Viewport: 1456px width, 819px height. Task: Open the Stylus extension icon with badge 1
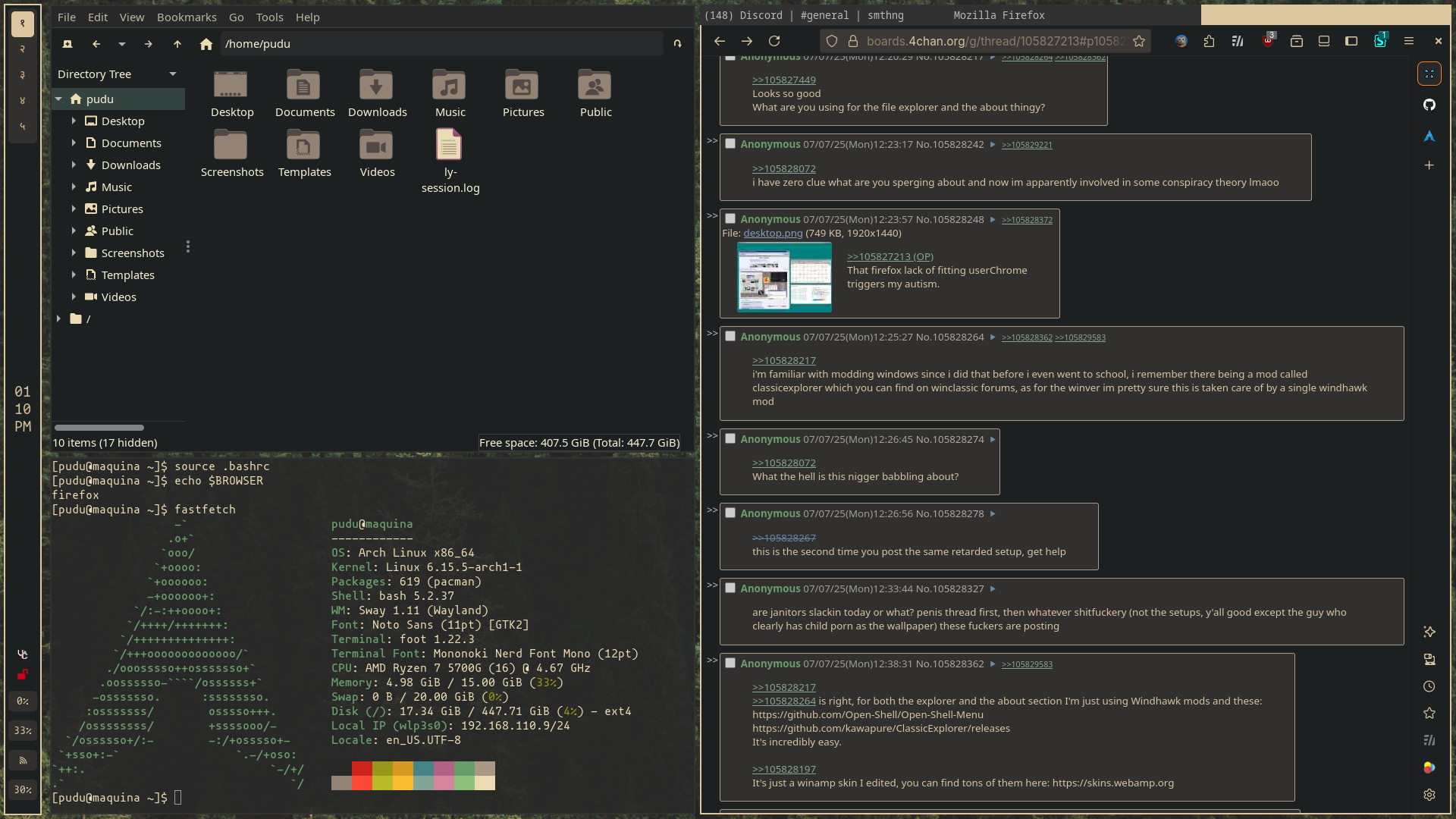tap(1380, 41)
